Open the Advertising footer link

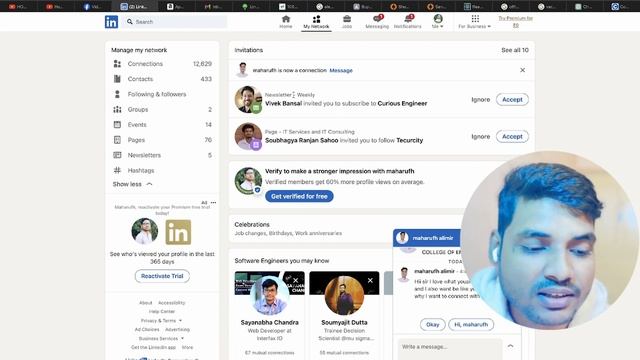point(178,329)
